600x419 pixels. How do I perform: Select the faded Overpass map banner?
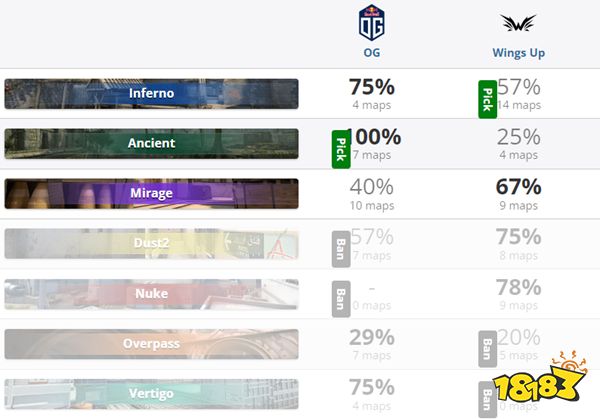[x=152, y=344]
